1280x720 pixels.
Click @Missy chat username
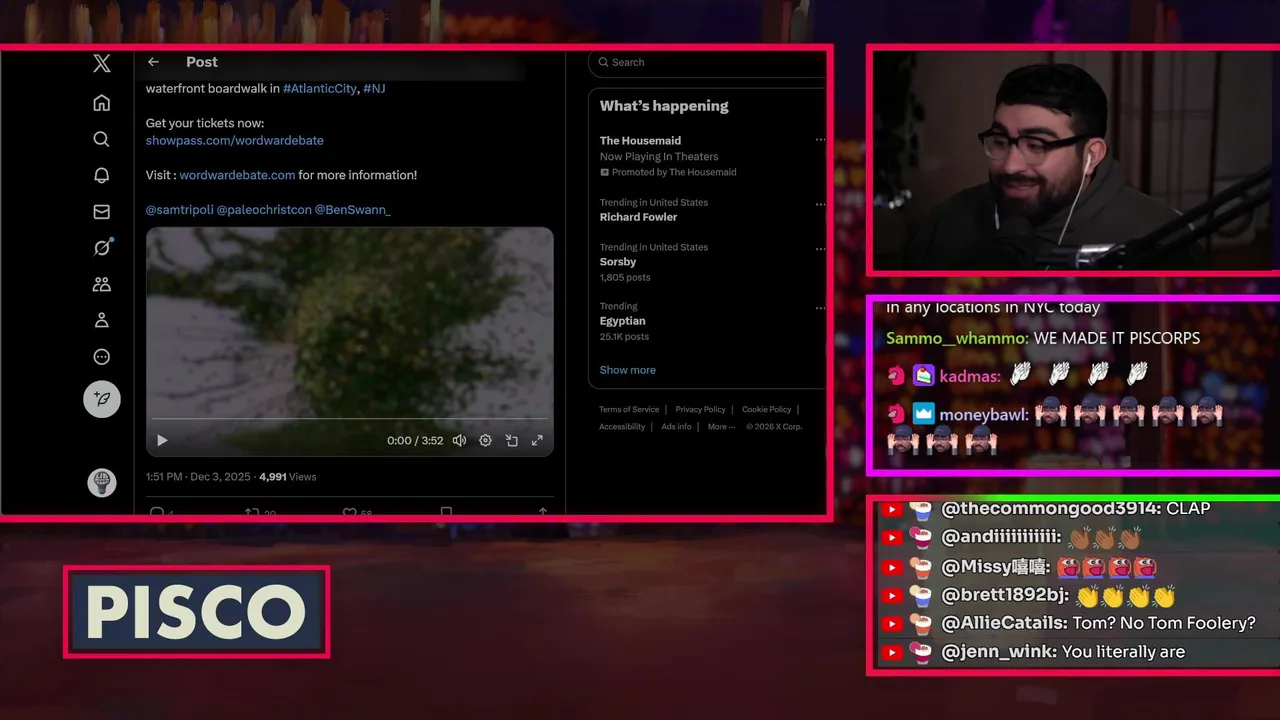click(996, 567)
